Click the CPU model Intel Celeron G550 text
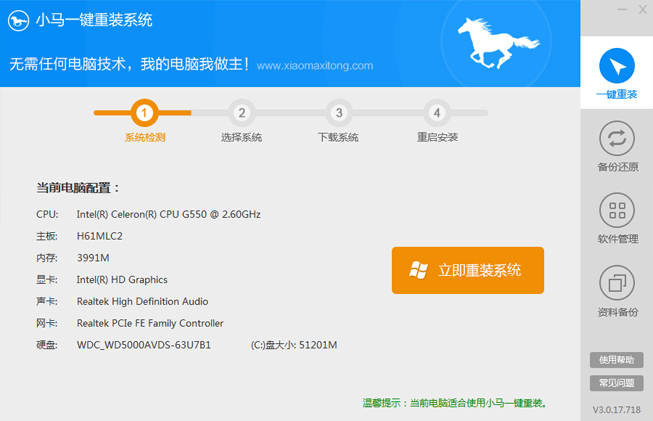 click(x=168, y=214)
